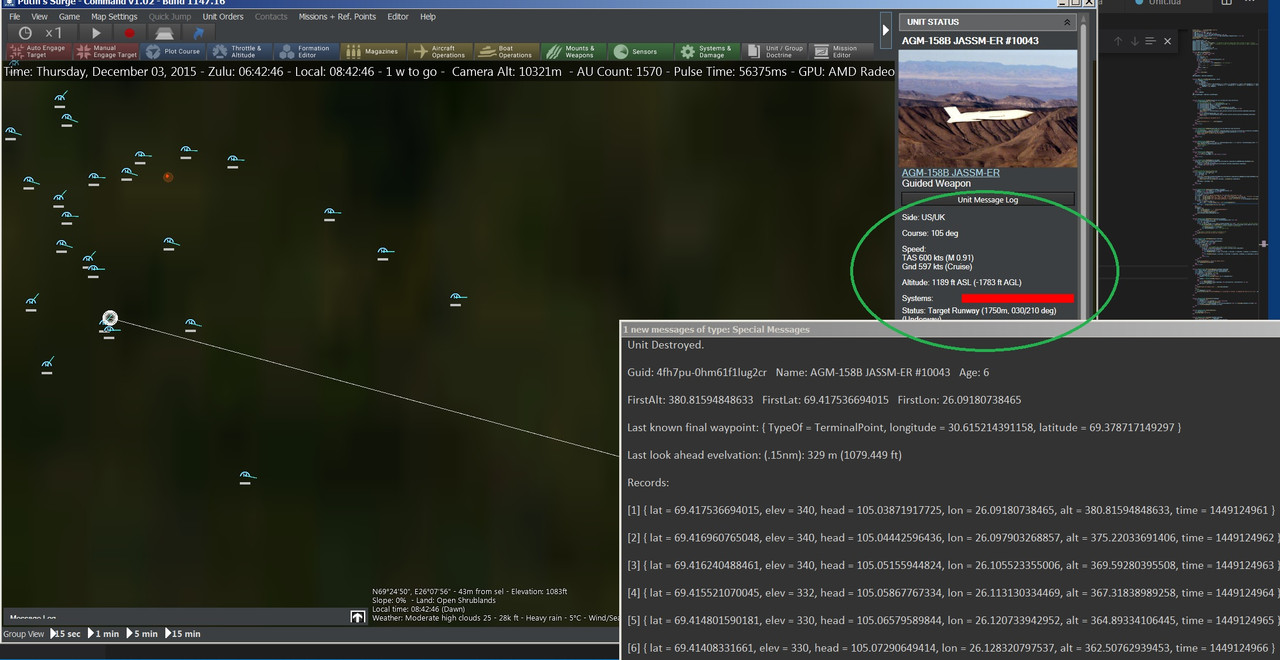Open the Sensors window

pyautogui.click(x=638, y=51)
